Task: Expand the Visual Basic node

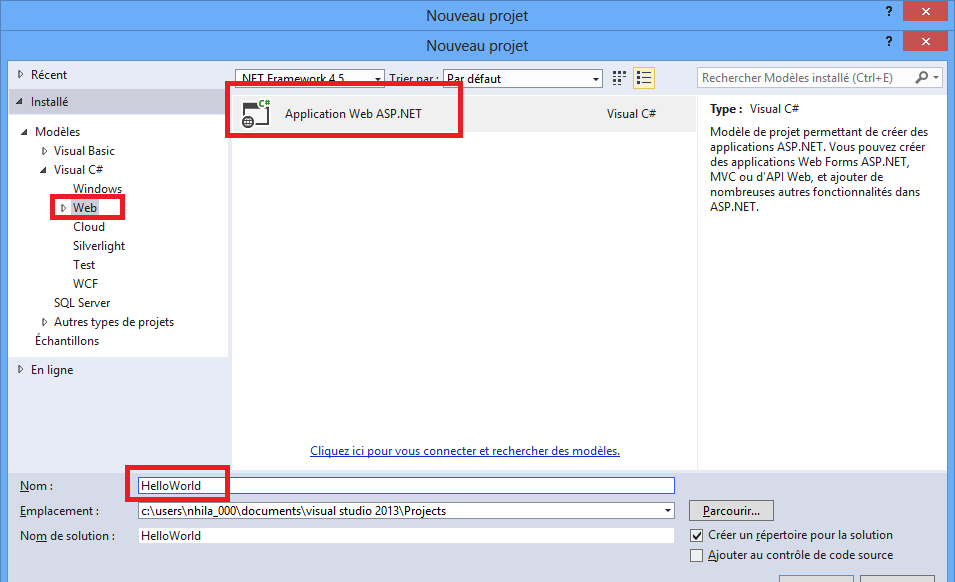Action: 44,150
